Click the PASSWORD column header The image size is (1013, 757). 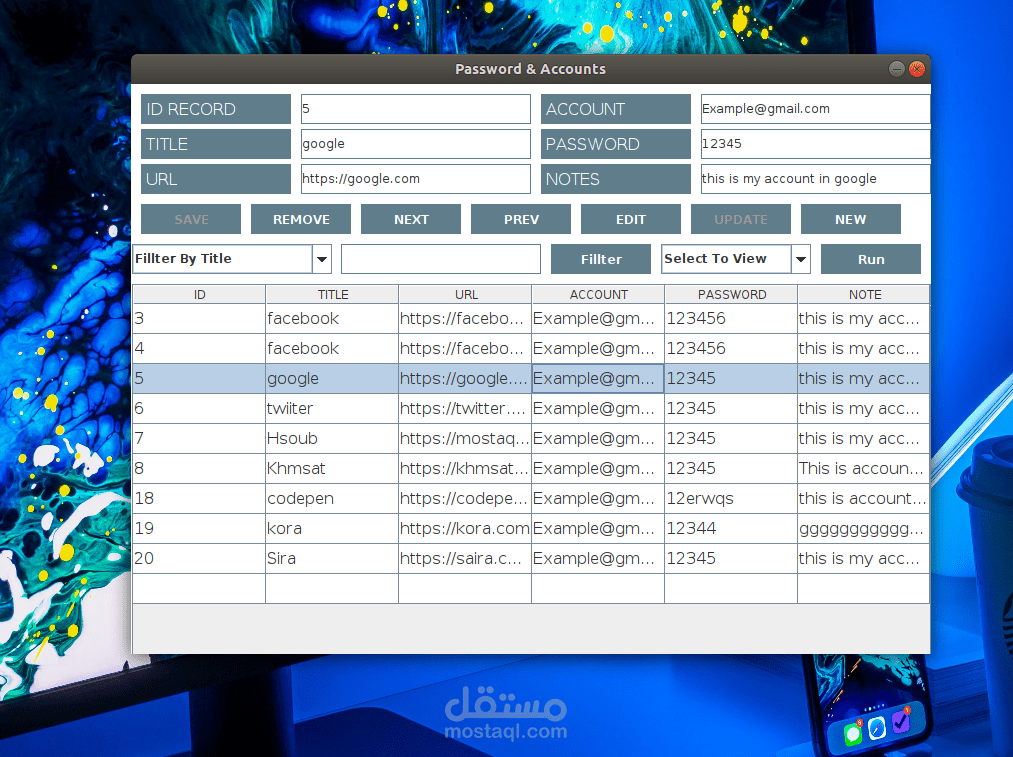click(x=731, y=295)
